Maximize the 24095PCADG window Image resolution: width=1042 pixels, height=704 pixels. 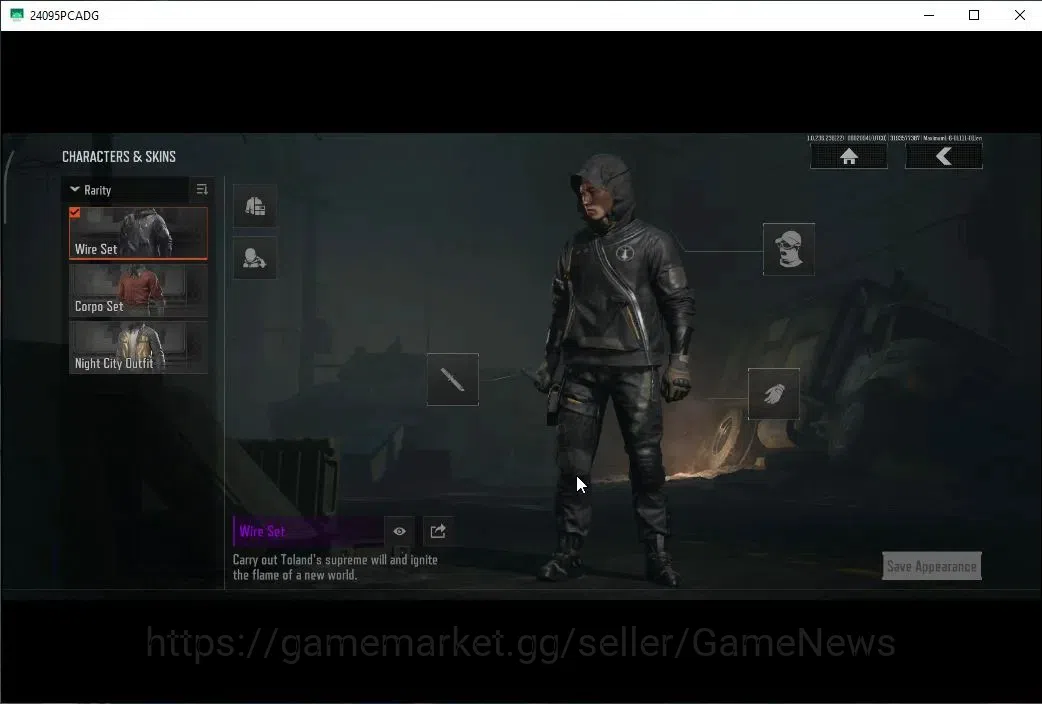tap(974, 15)
